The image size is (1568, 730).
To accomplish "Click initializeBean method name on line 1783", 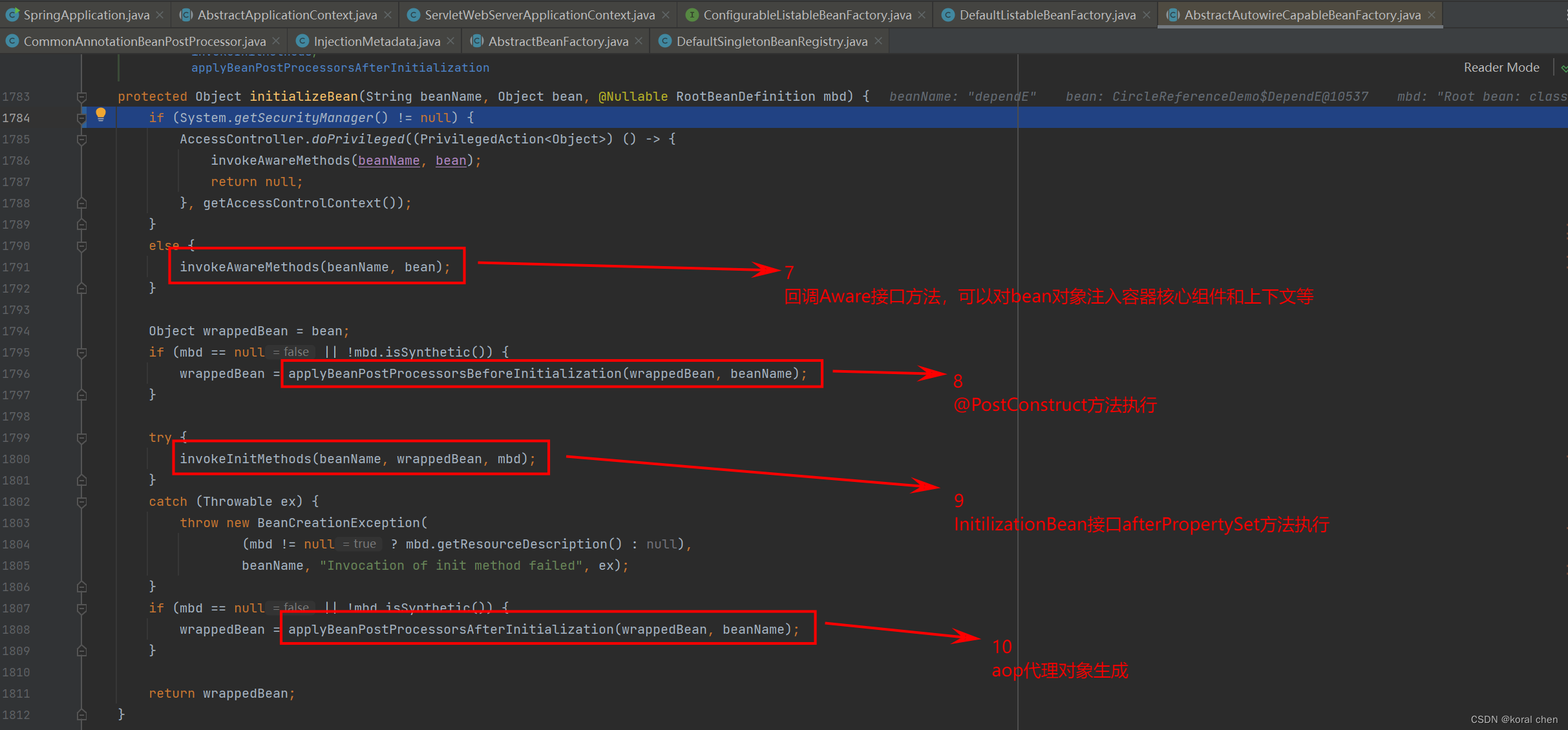I will point(304,96).
